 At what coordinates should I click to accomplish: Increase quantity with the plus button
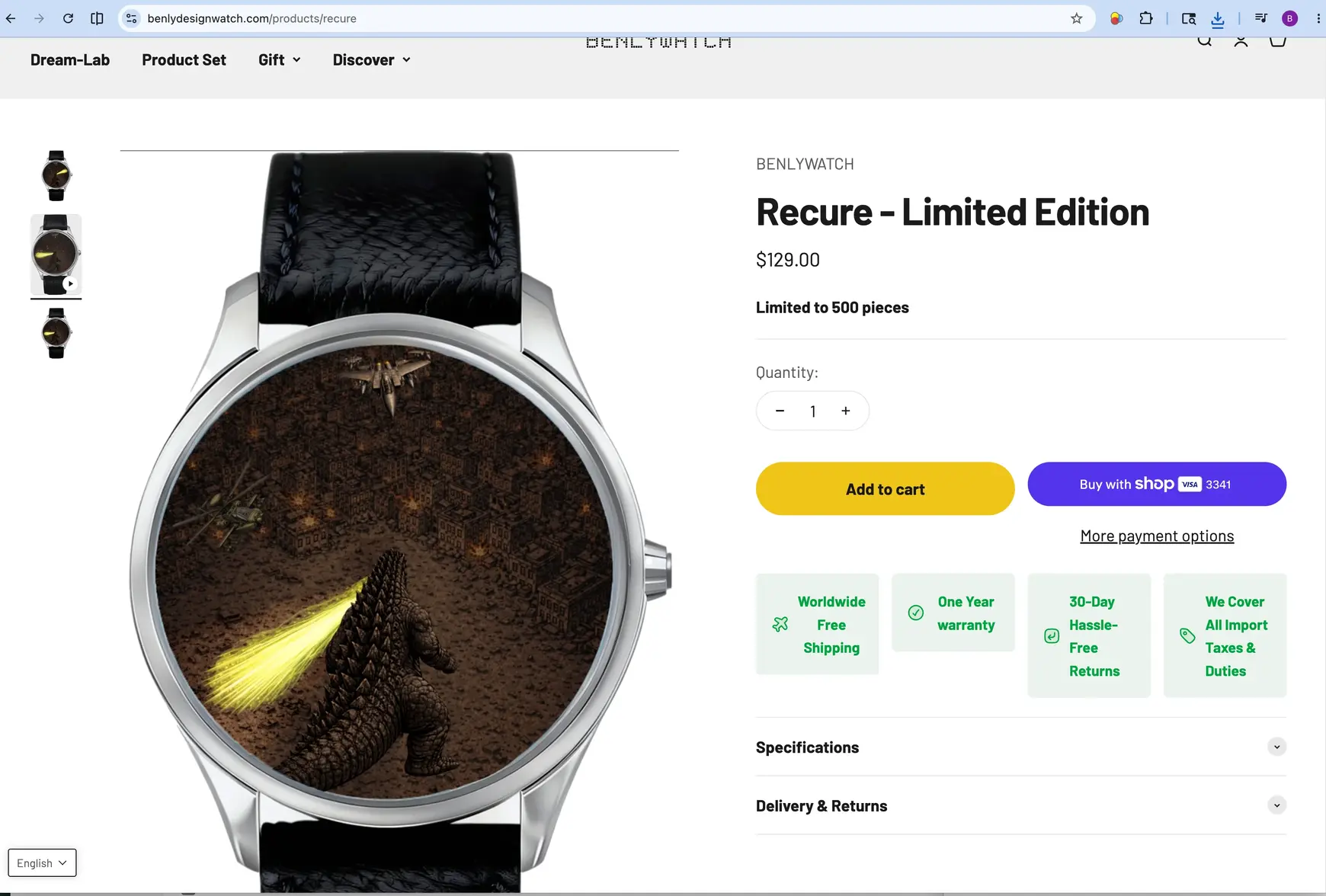845,411
